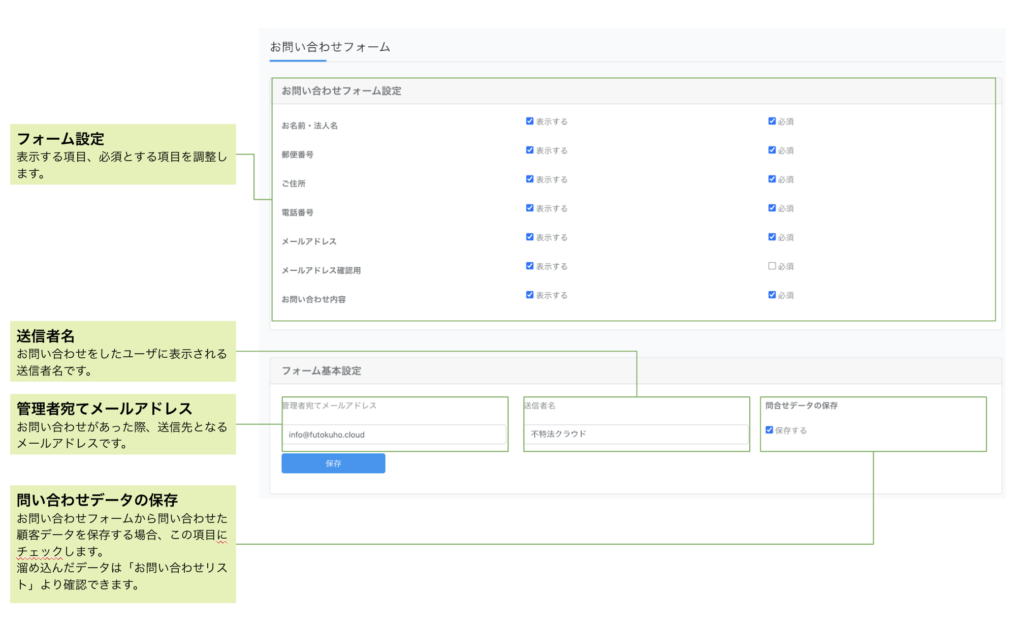The width and height of the screenshot is (1024, 621).
Task: Toggle 必須 checkbox for お名前・法人名
Action: [772, 121]
